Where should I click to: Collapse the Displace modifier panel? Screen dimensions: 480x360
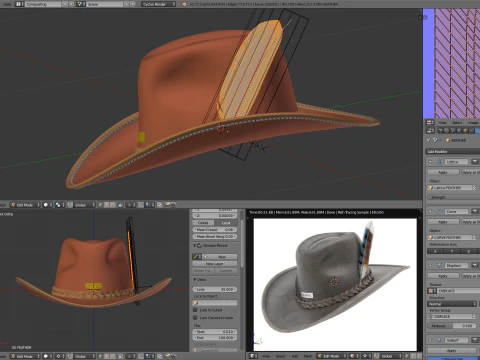[x=430, y=265]
